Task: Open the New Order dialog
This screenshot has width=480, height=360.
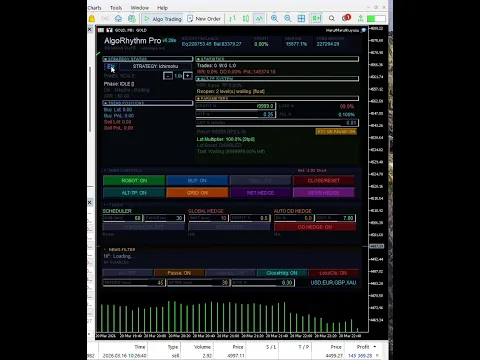Action: pyautogui.click(x=204, y=19)
